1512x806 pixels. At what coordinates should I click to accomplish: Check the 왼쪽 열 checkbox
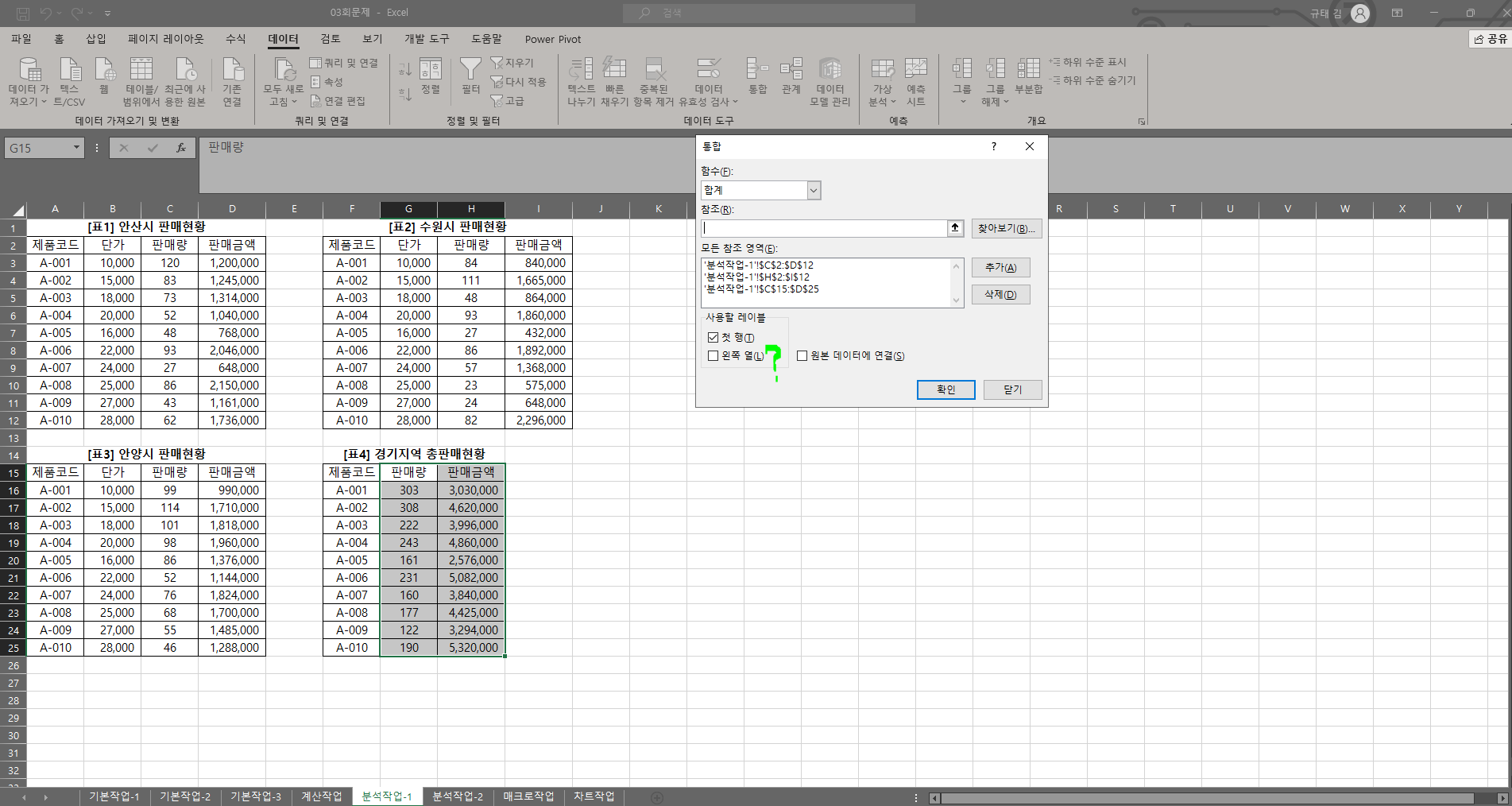click(713, 356)
